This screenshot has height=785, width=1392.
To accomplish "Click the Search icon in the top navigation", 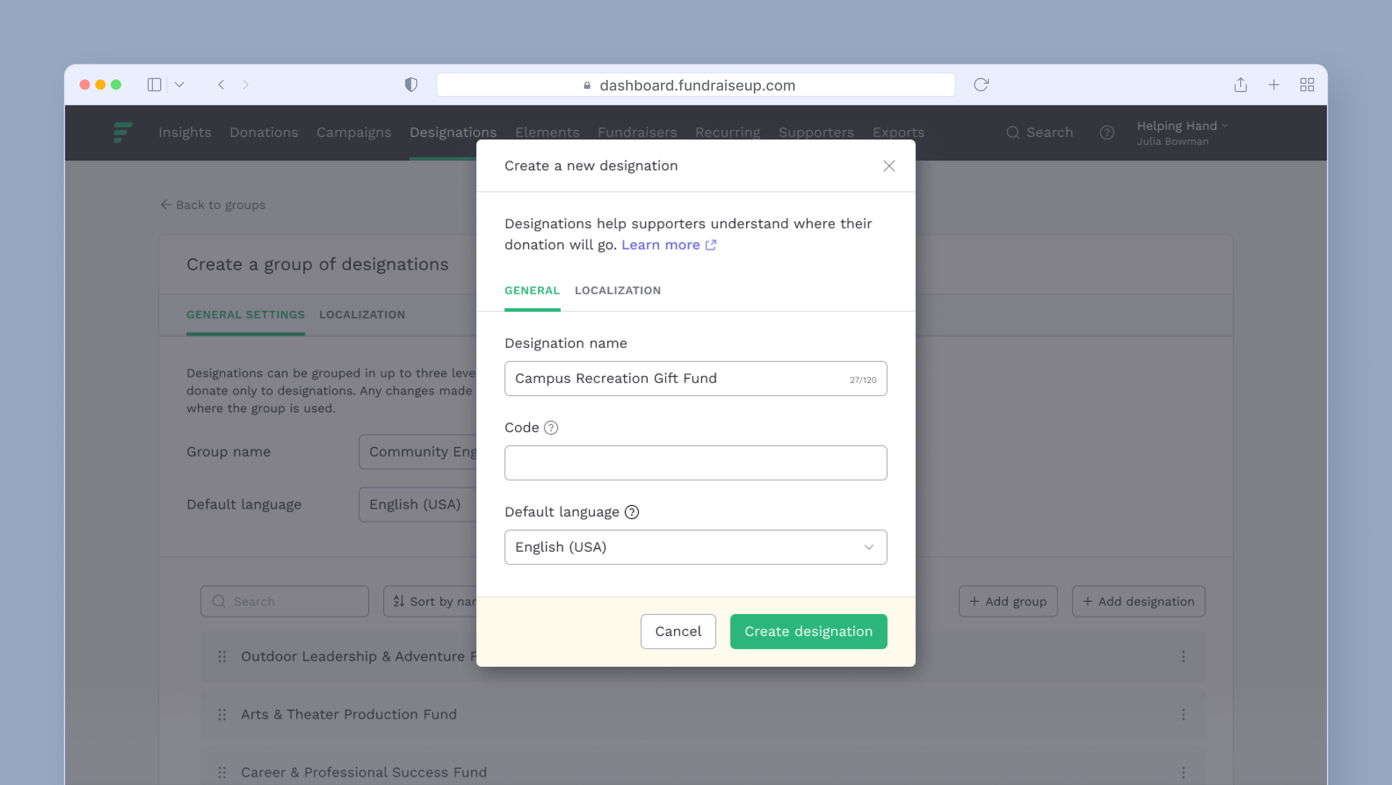I will tap(1013, 131).
